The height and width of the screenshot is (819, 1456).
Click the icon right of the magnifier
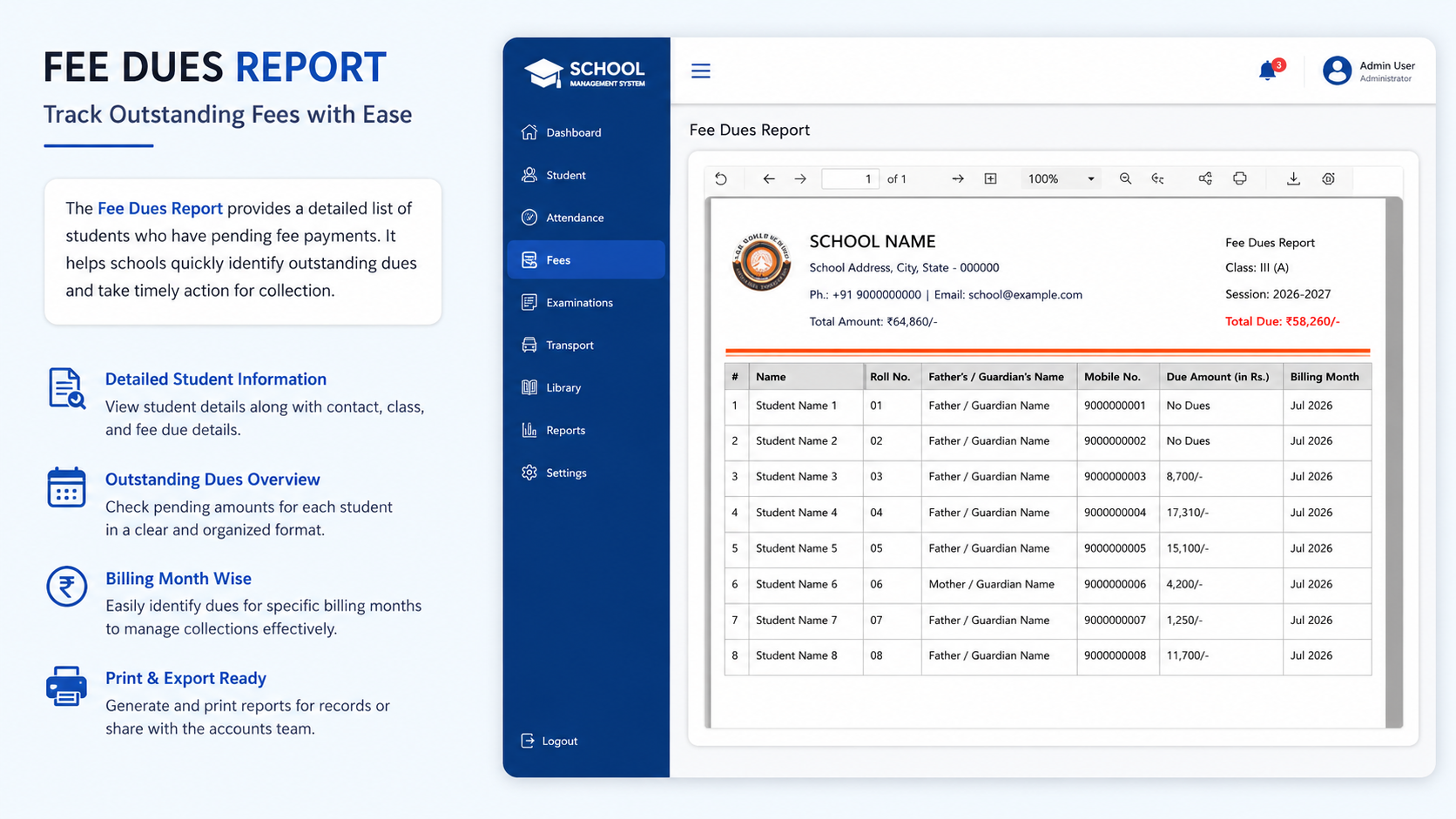(1157, 178)
